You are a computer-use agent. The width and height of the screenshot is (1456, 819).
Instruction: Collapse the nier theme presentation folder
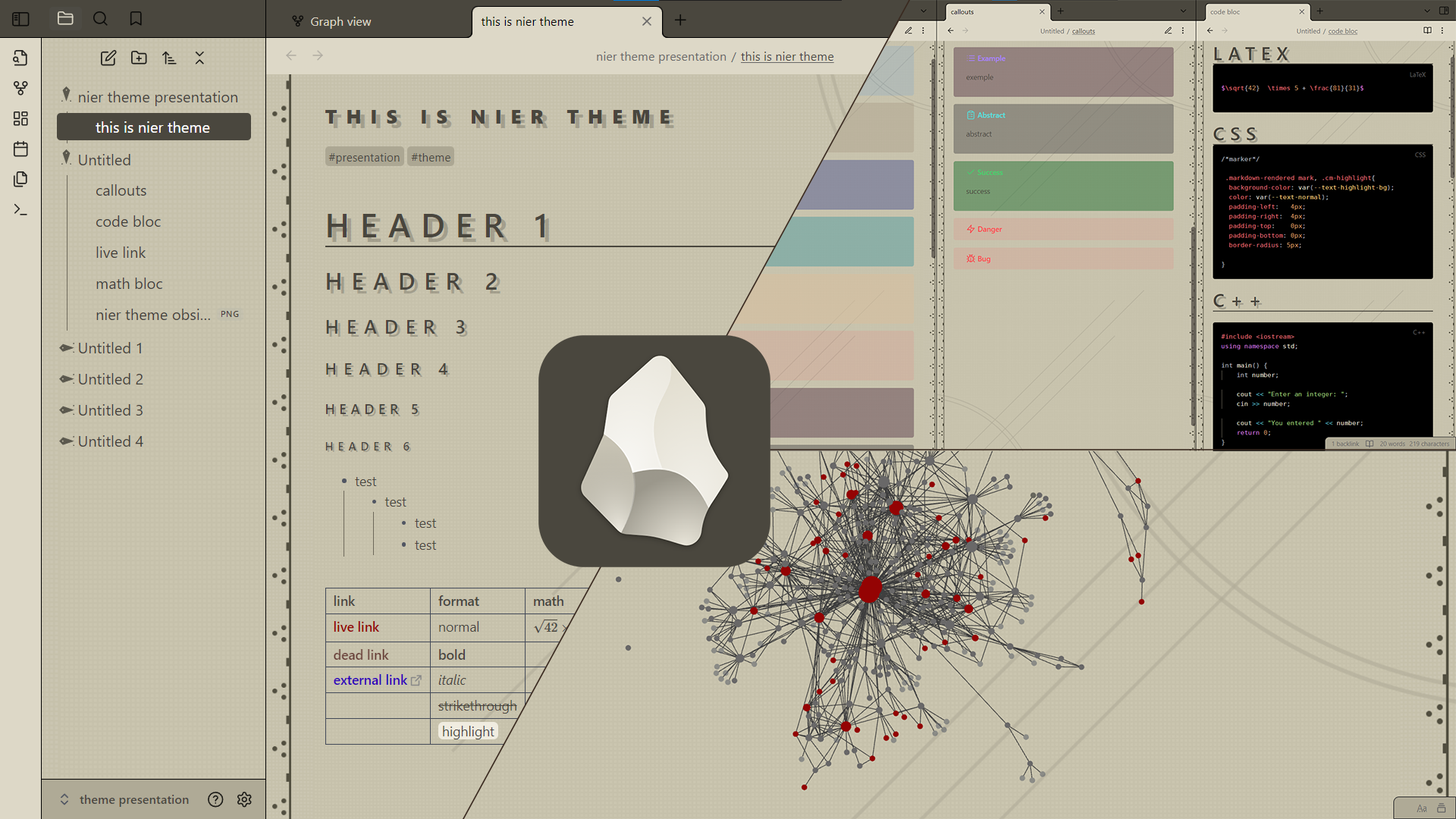(x=66, y=95)
